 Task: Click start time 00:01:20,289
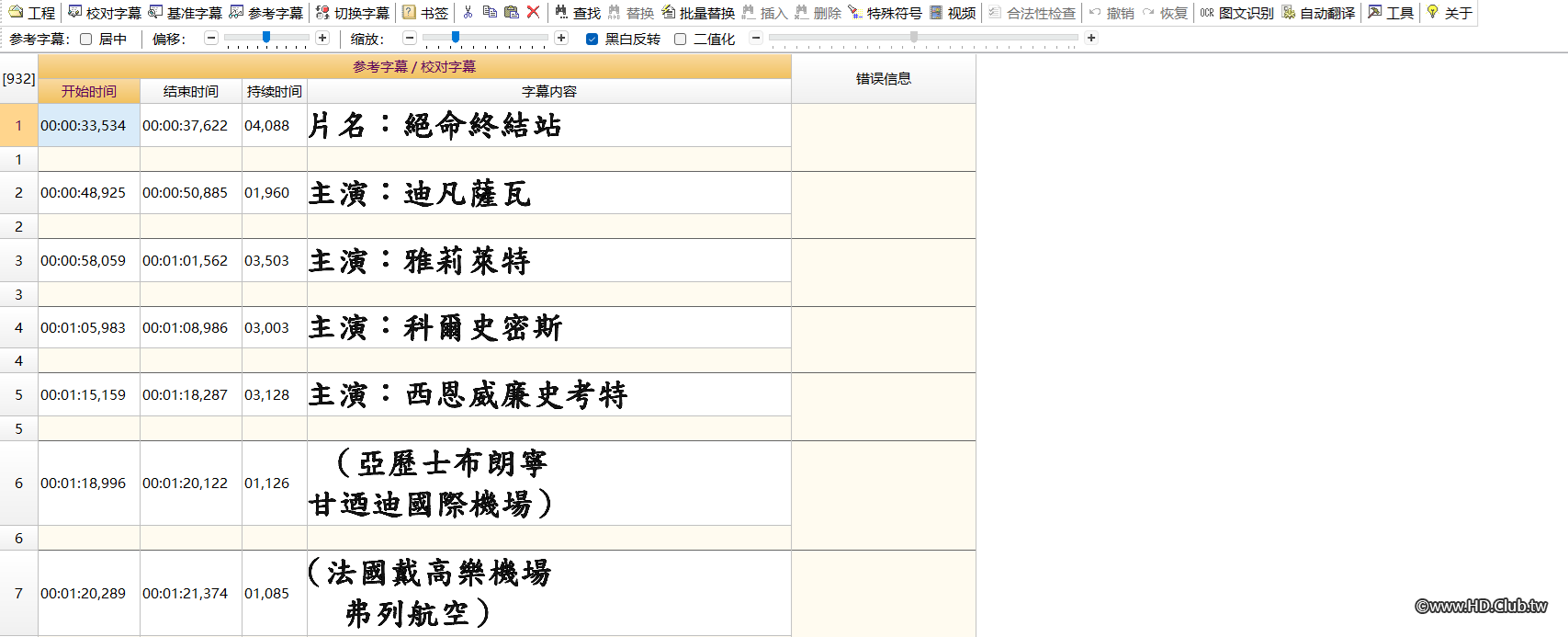click(x=89, y=593)
